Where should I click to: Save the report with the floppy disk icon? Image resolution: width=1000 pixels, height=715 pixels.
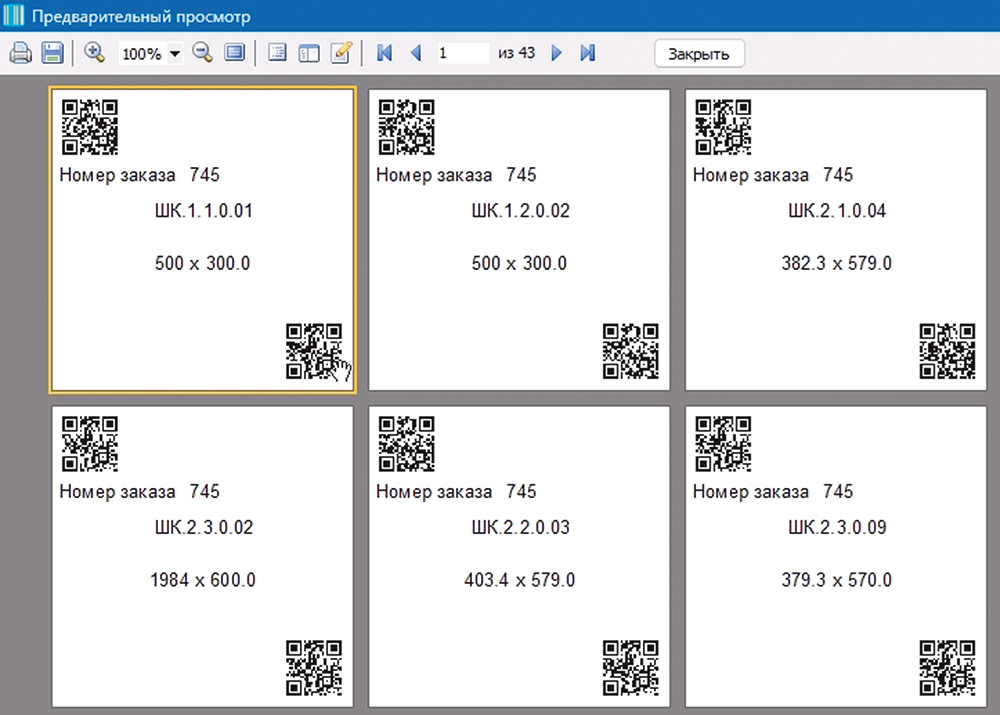coord(53,53)
